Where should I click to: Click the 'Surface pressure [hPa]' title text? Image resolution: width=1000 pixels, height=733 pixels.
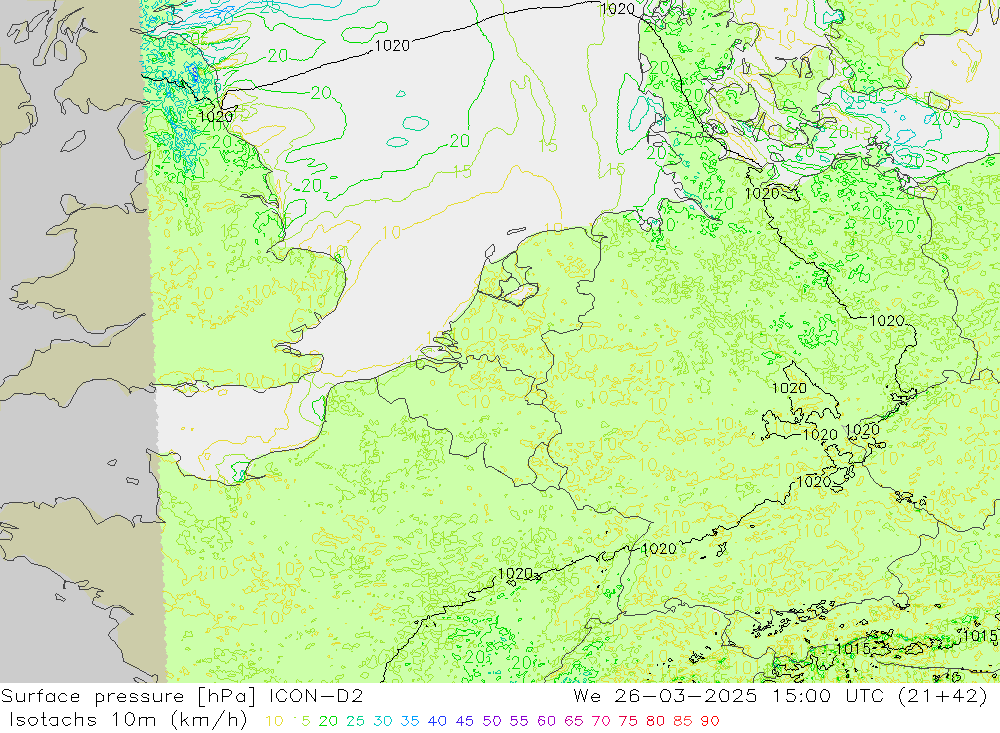click(x=128, y=696)
